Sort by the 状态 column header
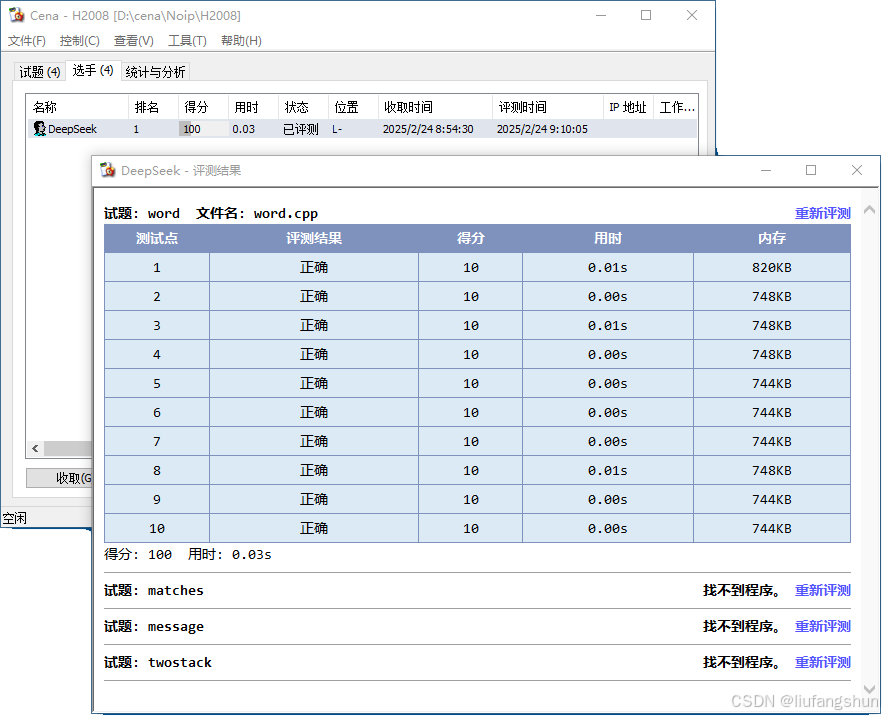 tap(303, 107)
